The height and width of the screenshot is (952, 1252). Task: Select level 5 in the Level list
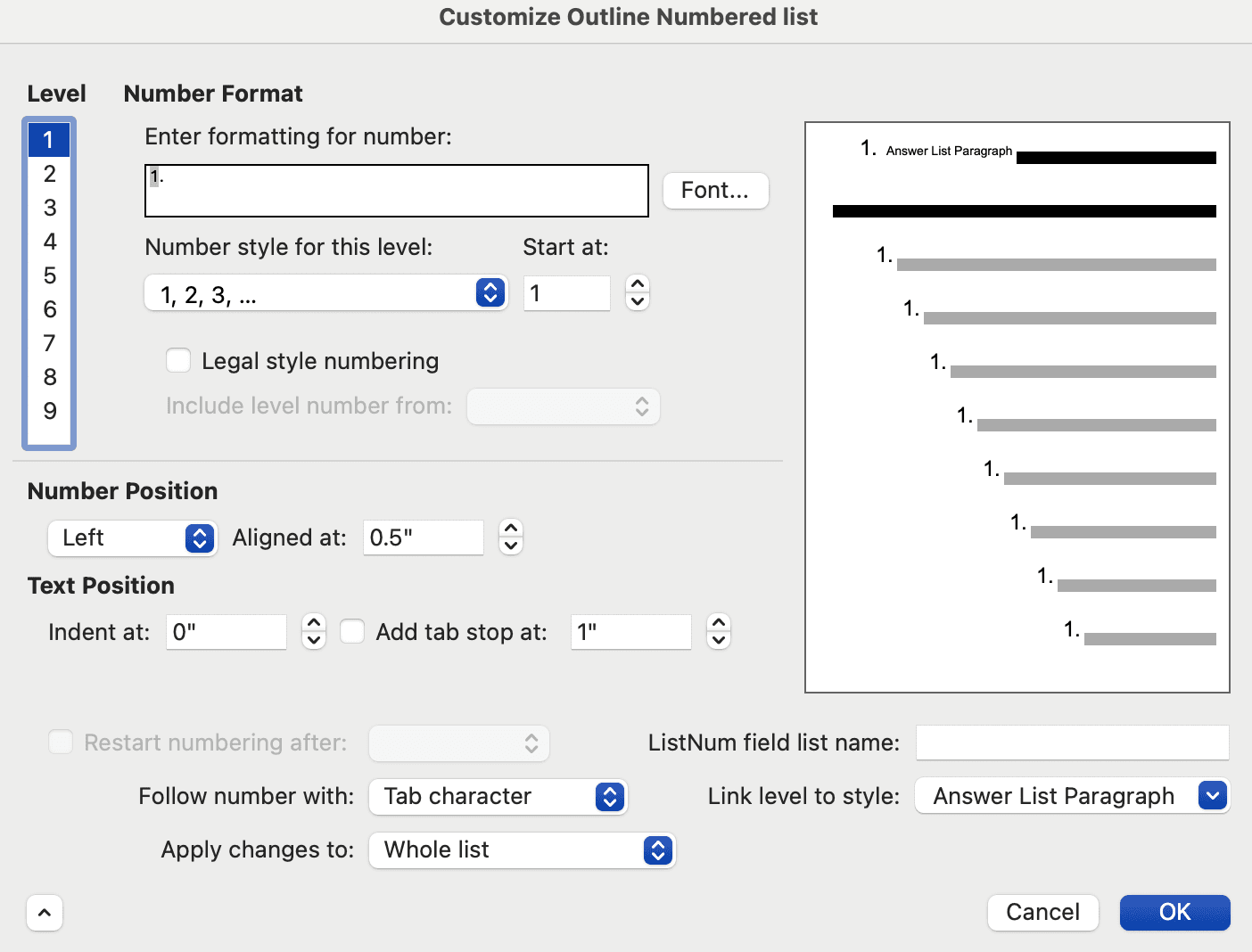point(49,275)
